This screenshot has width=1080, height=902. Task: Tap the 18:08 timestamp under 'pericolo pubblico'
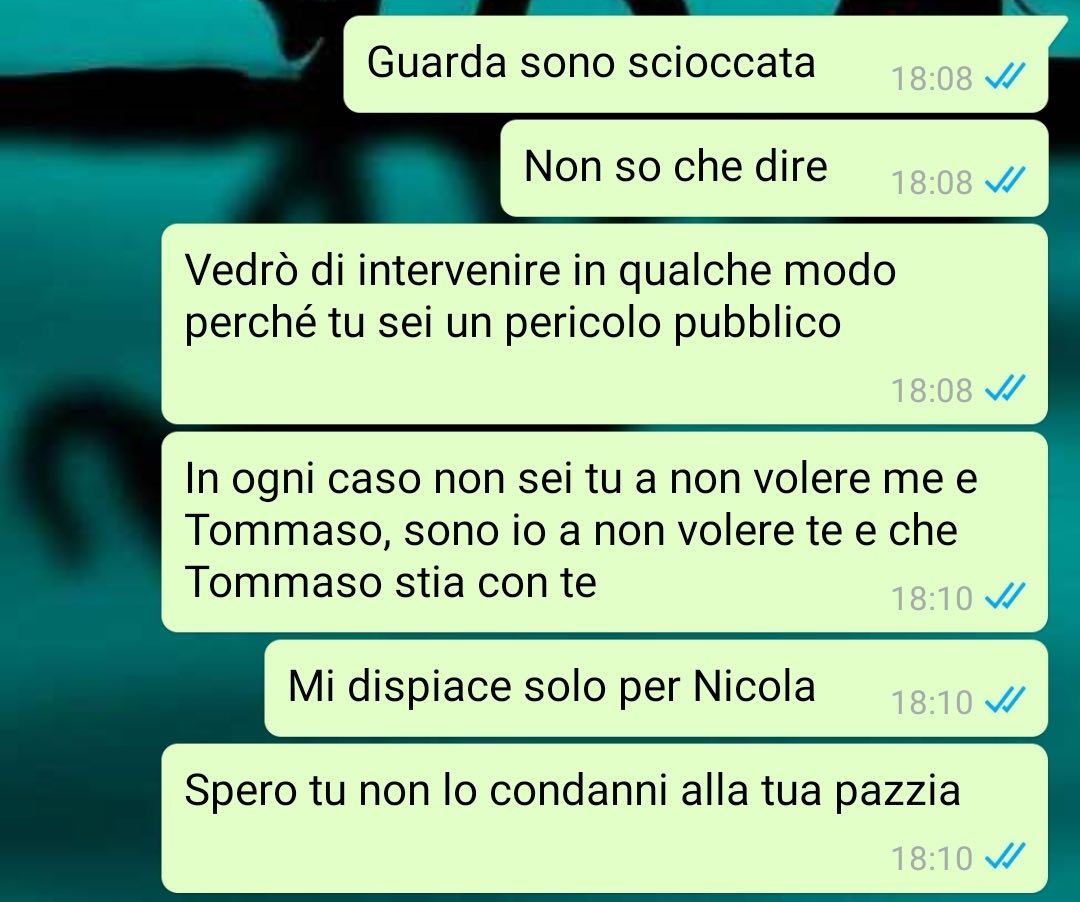tap(931, 390)
